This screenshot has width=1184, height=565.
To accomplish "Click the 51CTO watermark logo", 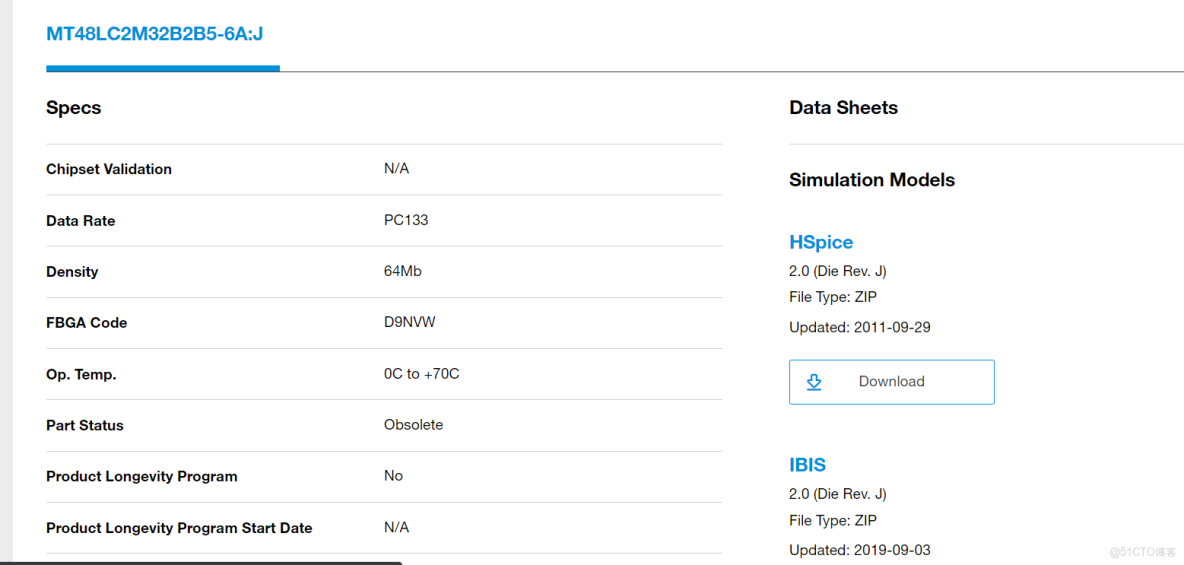I will pos(1143,551).
